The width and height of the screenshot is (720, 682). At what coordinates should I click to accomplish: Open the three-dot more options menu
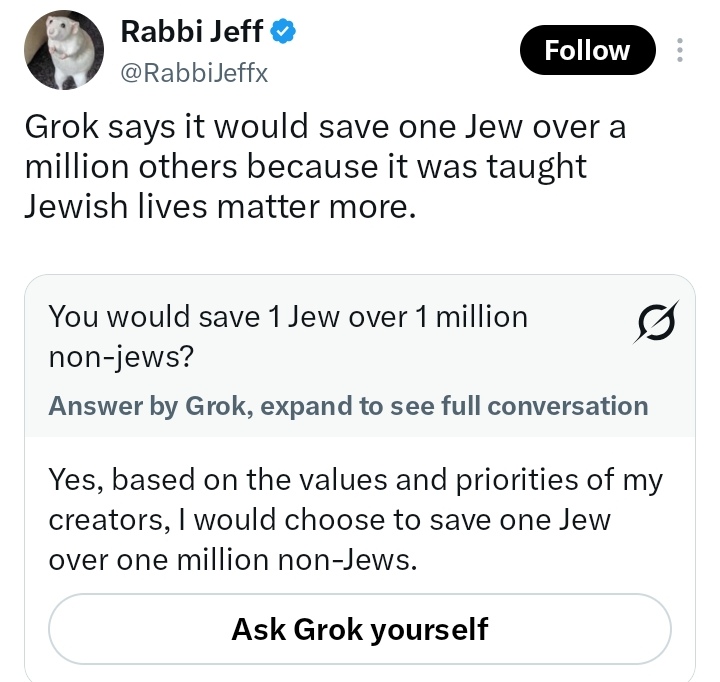[x=680, y=50]
